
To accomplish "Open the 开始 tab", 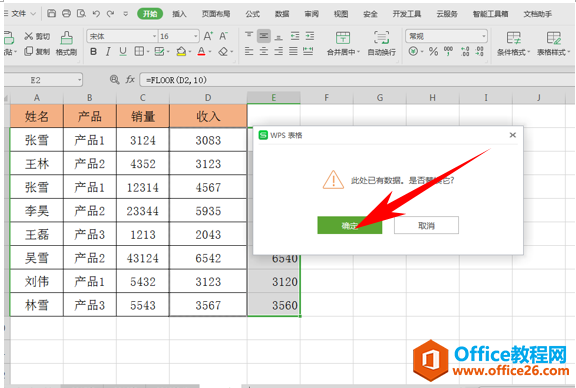I will 150,14.
